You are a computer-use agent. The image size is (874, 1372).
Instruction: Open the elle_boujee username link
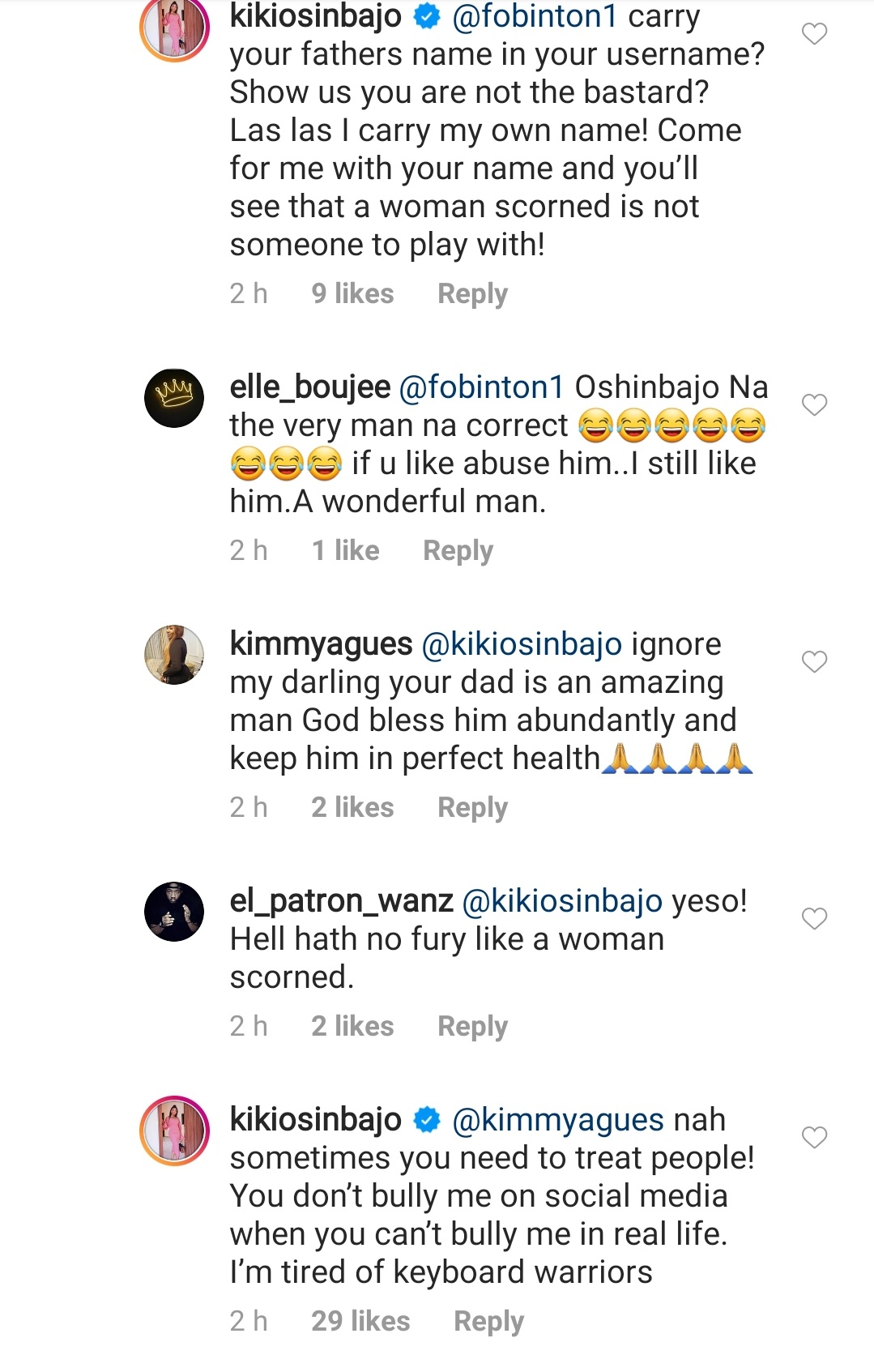pos(310,387)
